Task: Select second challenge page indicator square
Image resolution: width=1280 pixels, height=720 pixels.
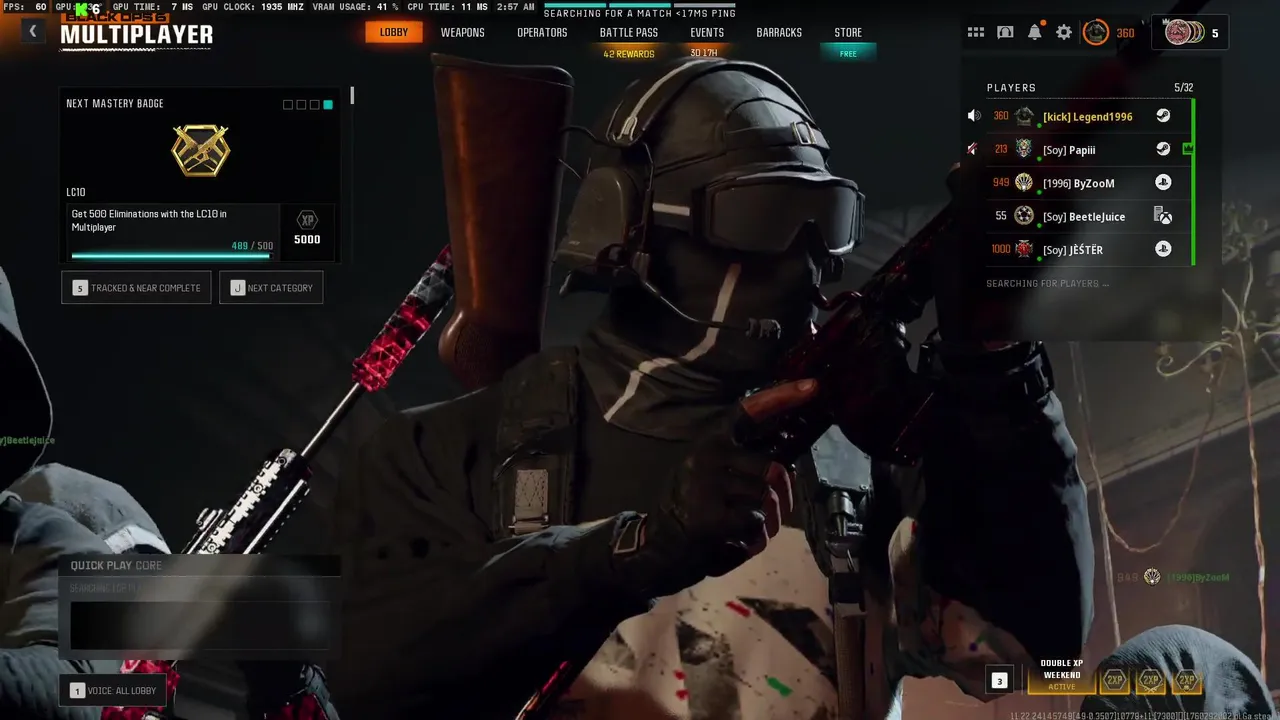Action: pyautogui.click(x=301, y=105)
